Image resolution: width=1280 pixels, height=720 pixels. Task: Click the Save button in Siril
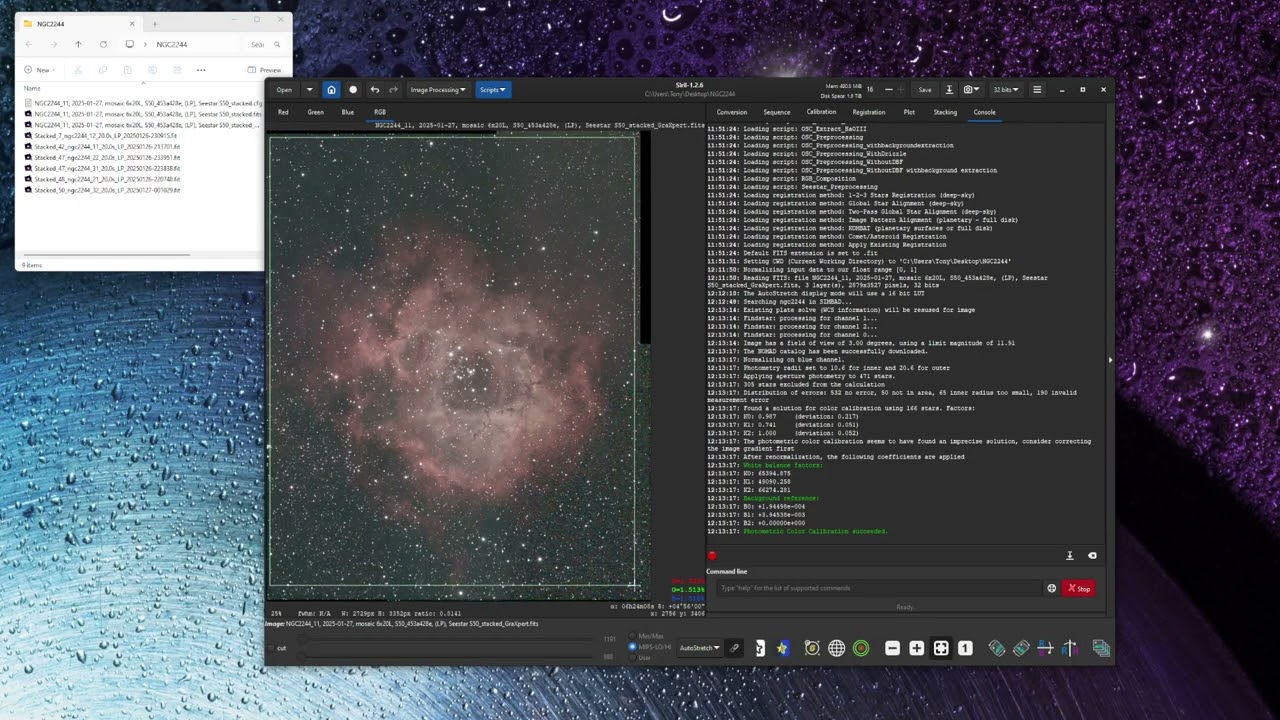click(925, 90)
